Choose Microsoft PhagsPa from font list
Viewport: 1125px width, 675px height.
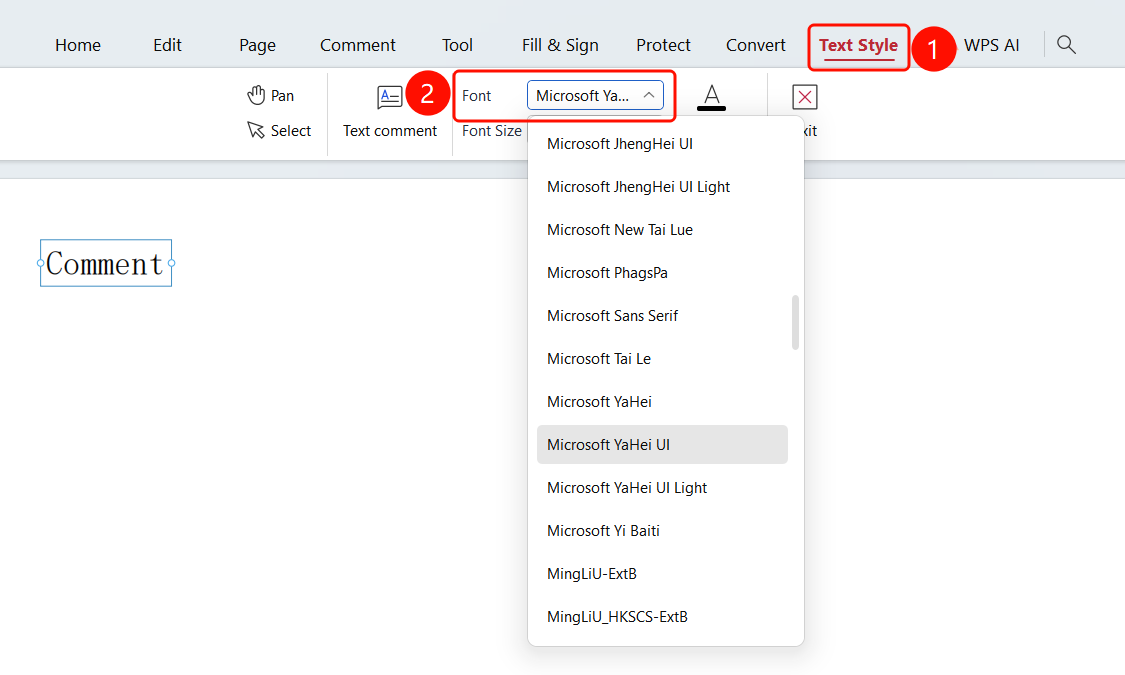tap(662, 273)
